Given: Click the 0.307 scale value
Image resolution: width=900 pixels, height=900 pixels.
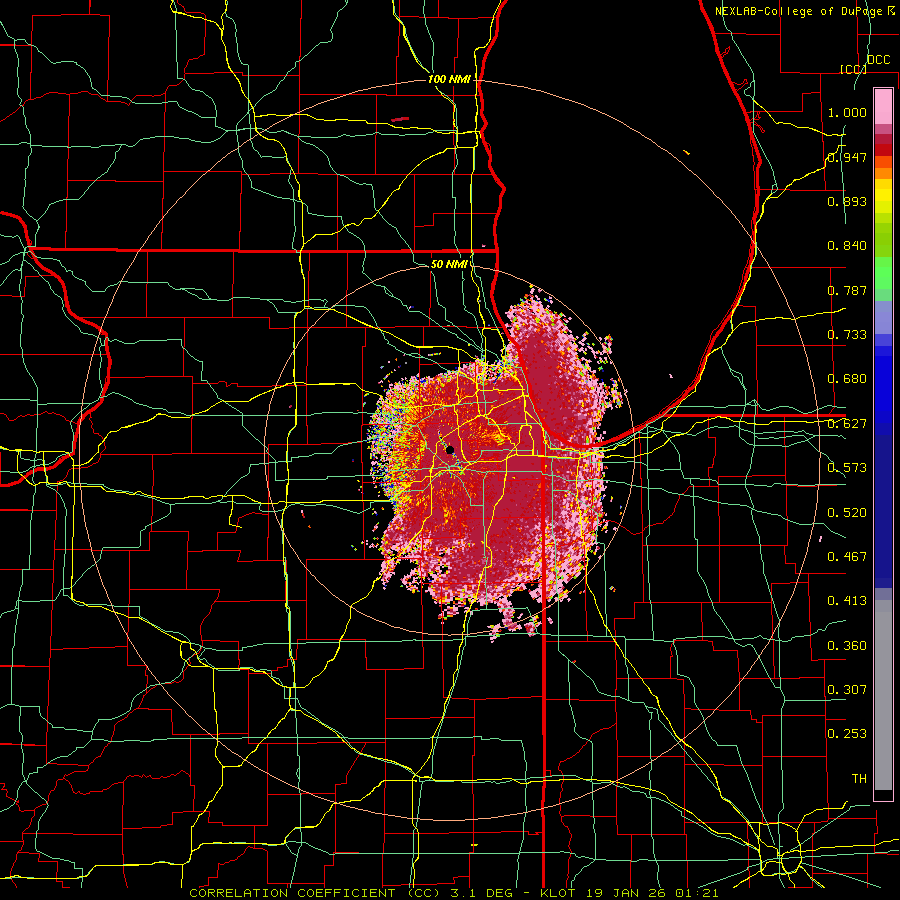Looking at the screenshot, I should tap(847, 689).
